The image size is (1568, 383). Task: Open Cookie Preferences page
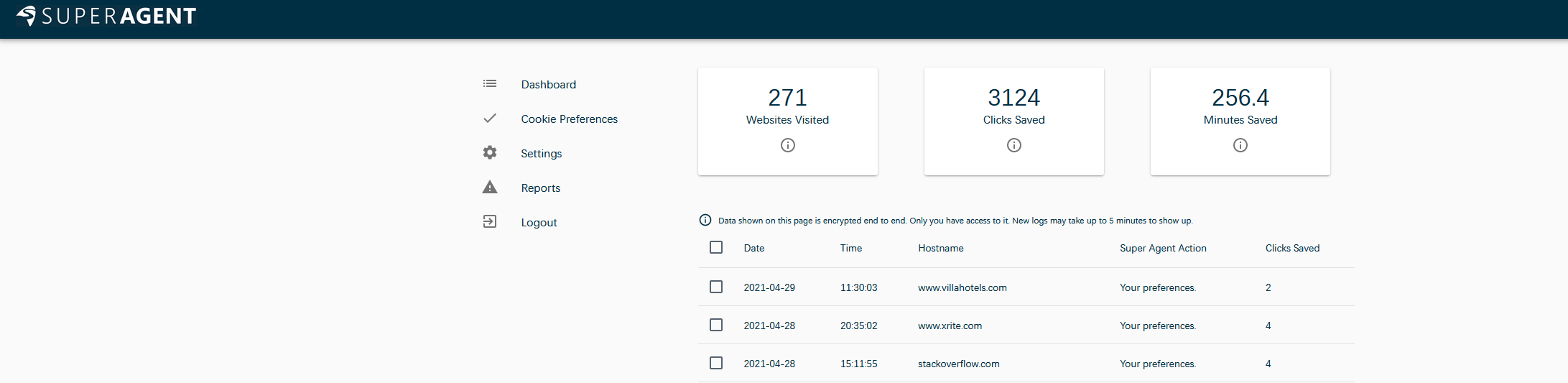(x=570, y=119)
